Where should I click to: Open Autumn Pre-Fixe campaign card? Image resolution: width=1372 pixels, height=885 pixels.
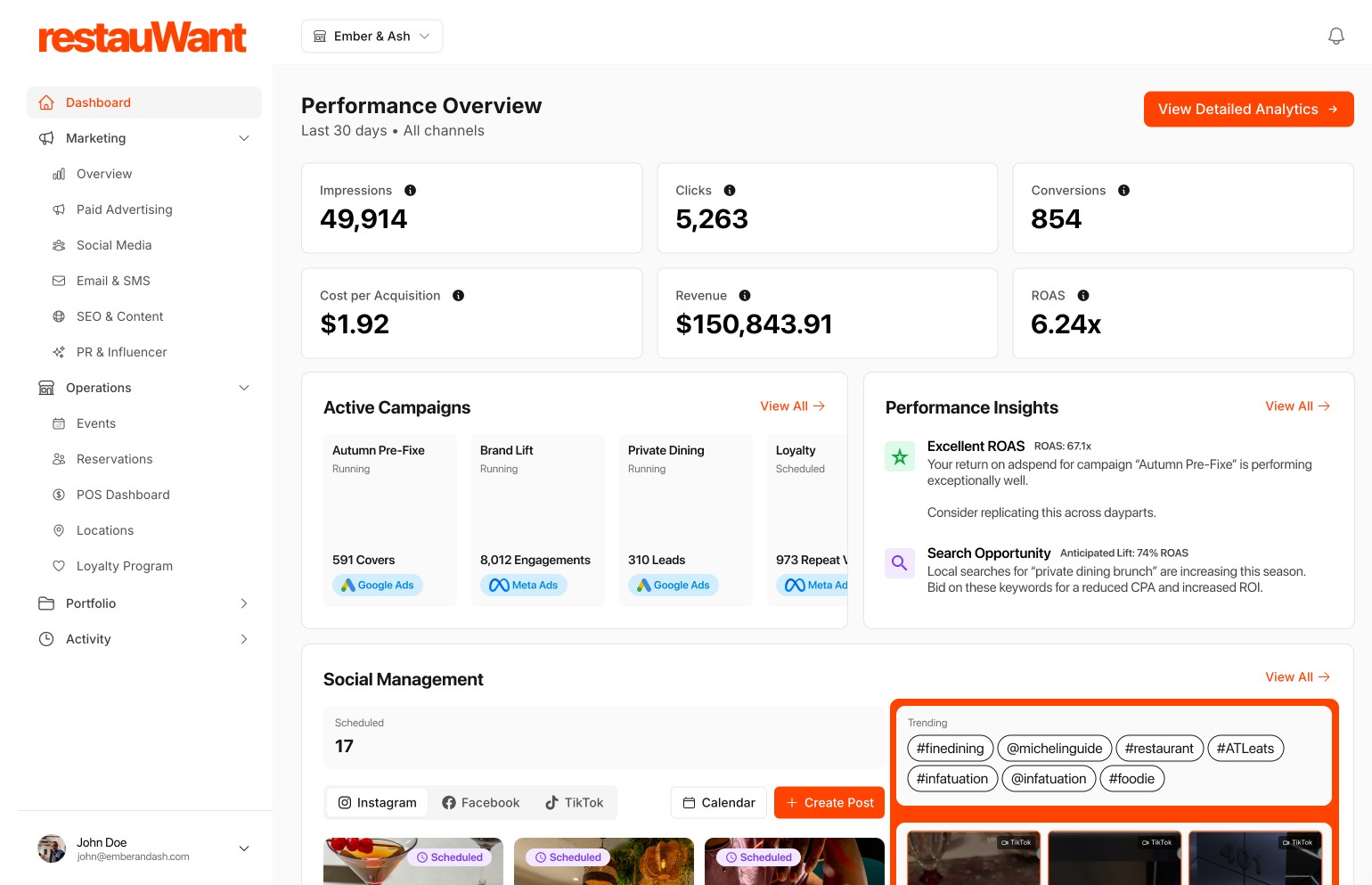tap(390, 520)
